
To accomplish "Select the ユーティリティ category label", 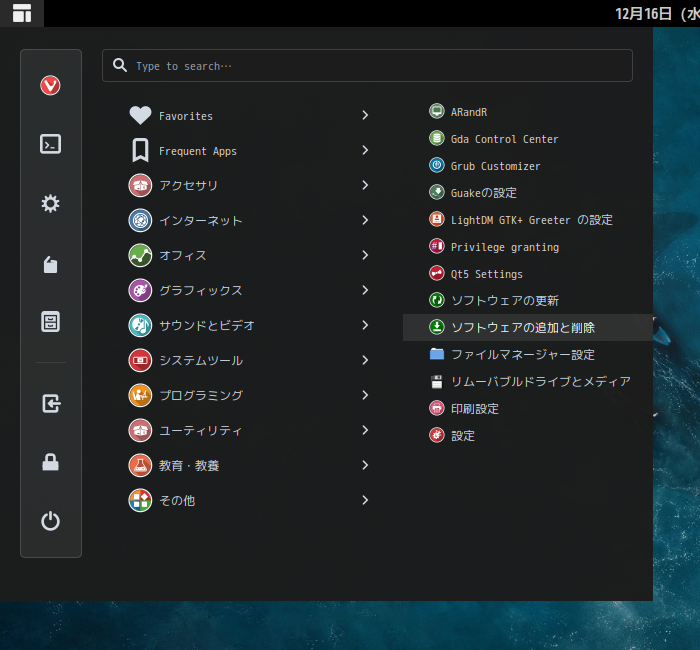I will [200, 430].
